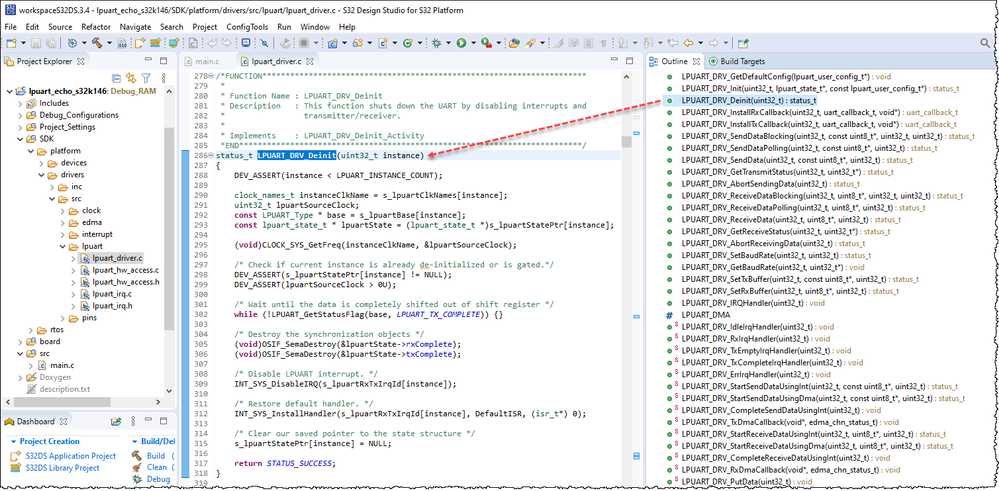Viewport: 999px width, 491px height.
Task: Click the pen icon right of the Open Element folder
Action: pyautogui.click(x=529, y=43)
